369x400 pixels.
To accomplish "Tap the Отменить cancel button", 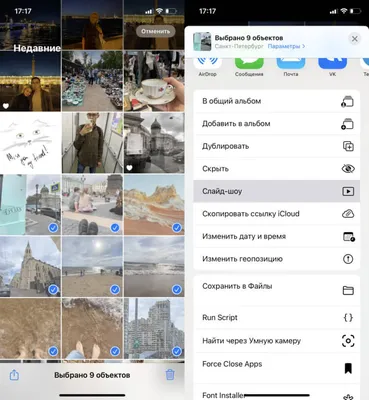I will tap(155, 31).
